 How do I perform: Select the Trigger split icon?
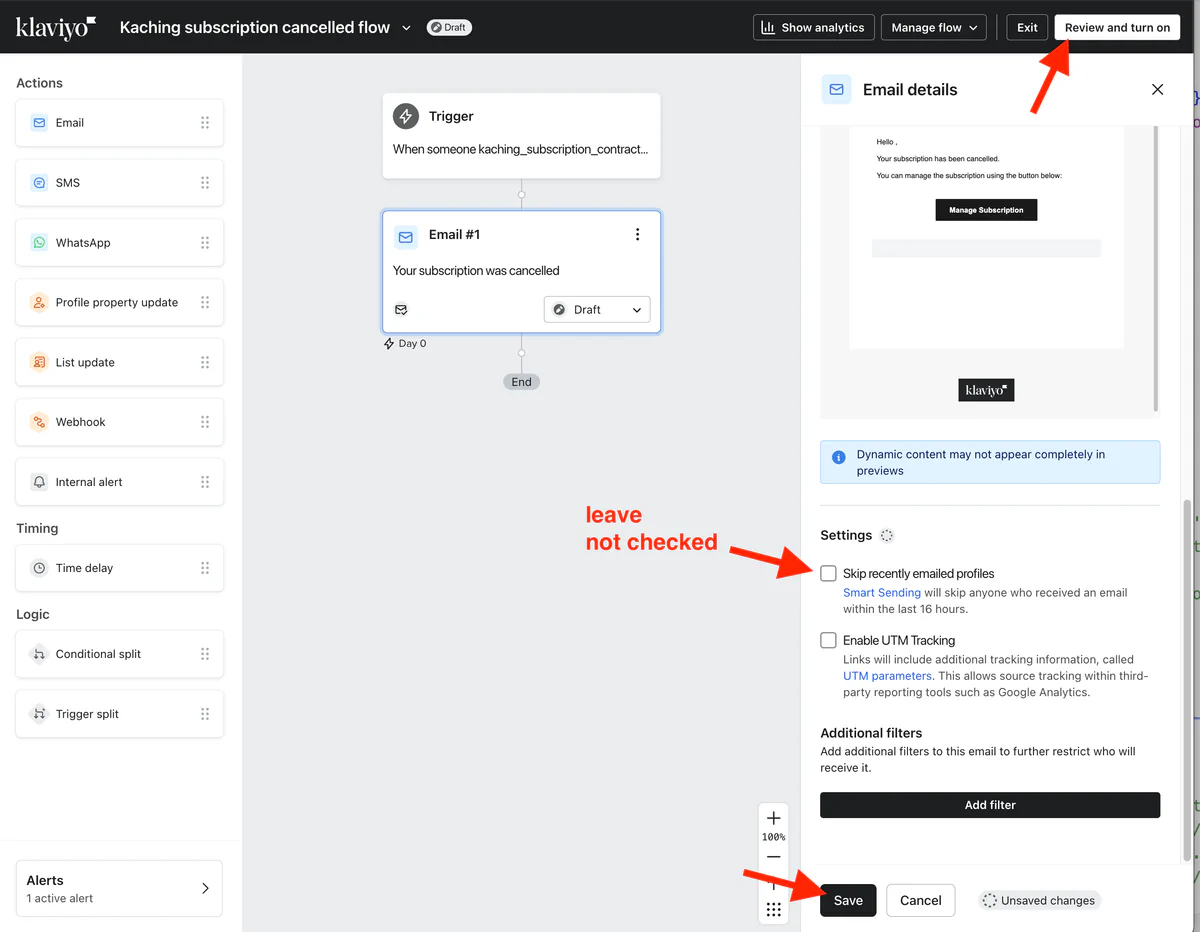click(x=39, y=714)
